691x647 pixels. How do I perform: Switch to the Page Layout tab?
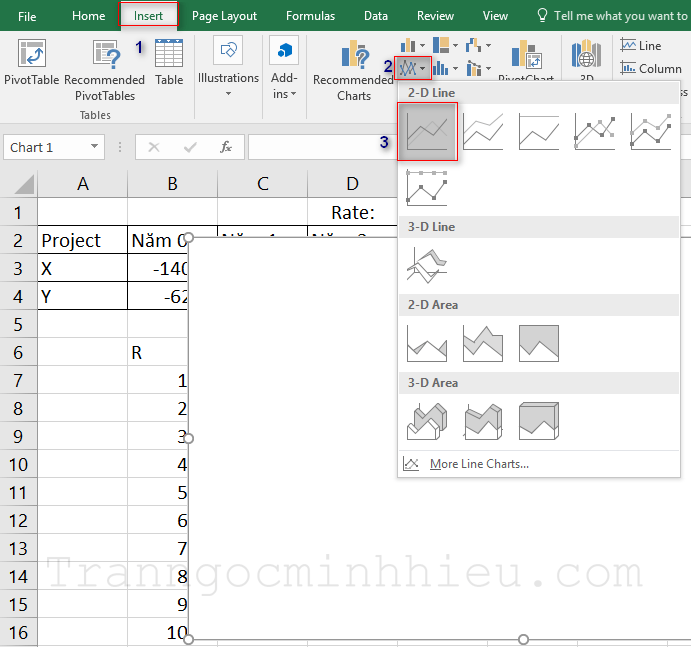click(224, 16)
